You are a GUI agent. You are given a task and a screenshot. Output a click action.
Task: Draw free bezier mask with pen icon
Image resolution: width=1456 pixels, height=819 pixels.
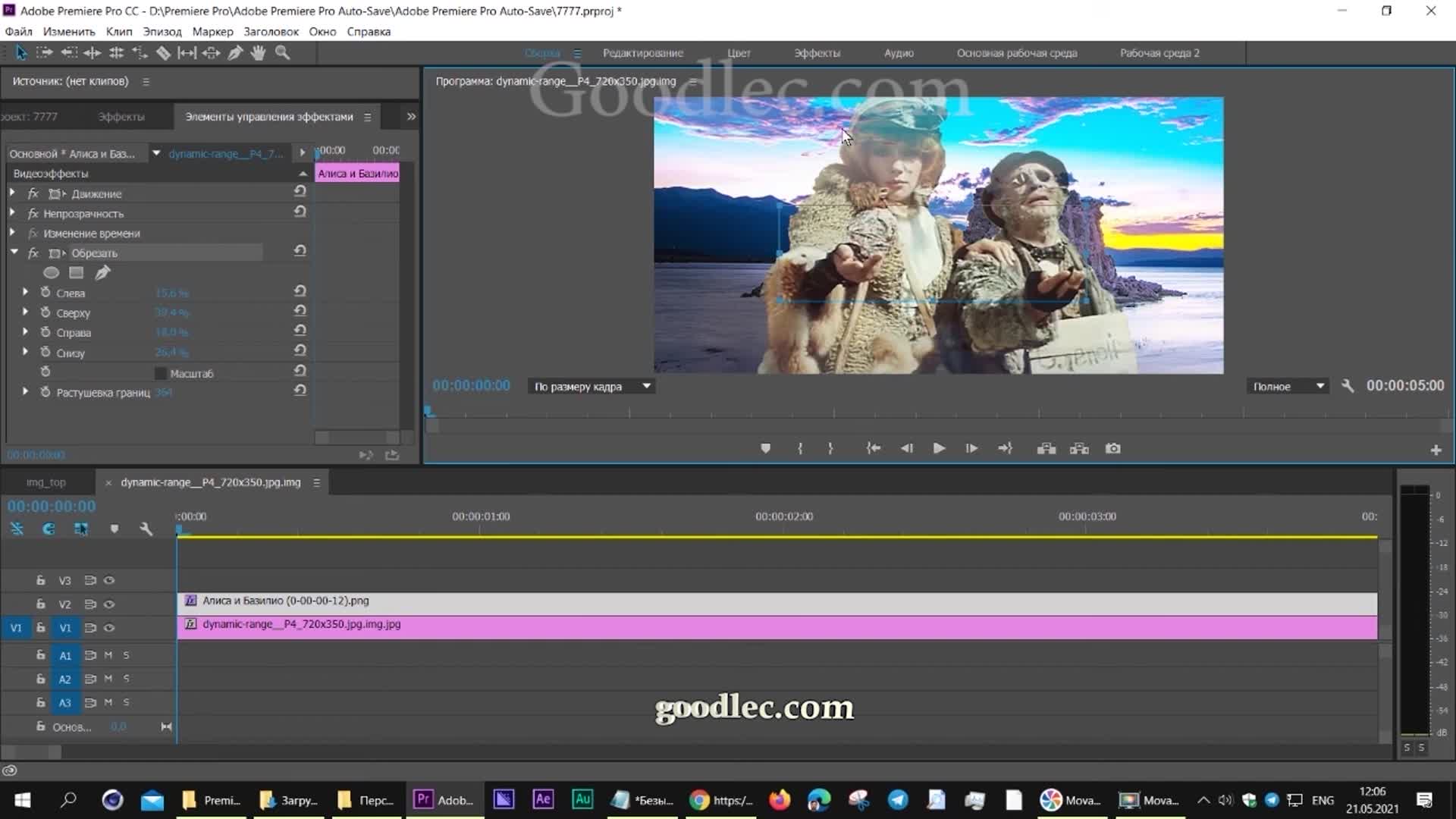pyautogui.click(x=102, y=273)
